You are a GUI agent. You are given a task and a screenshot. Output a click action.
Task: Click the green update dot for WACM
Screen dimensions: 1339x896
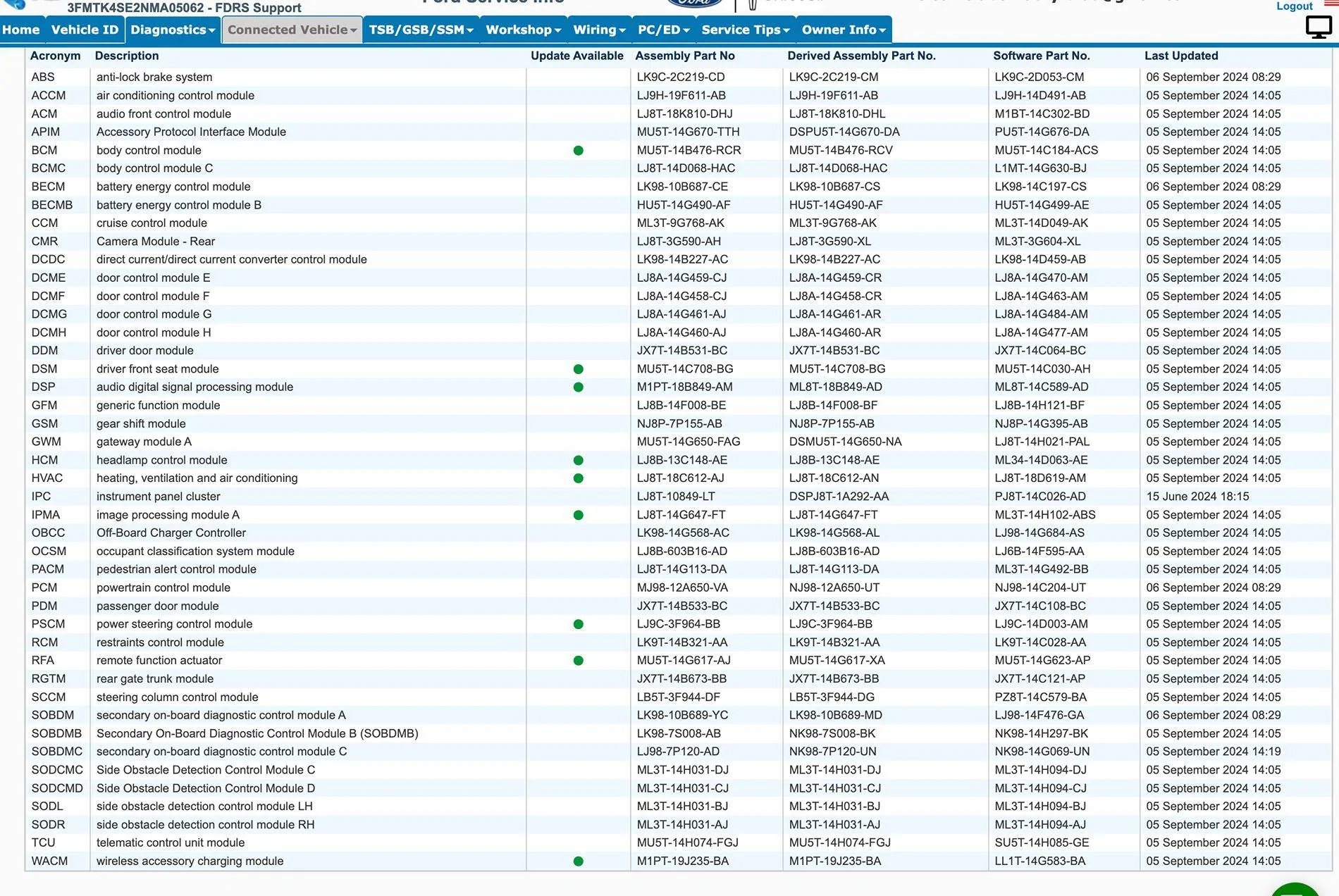(579, 861)
